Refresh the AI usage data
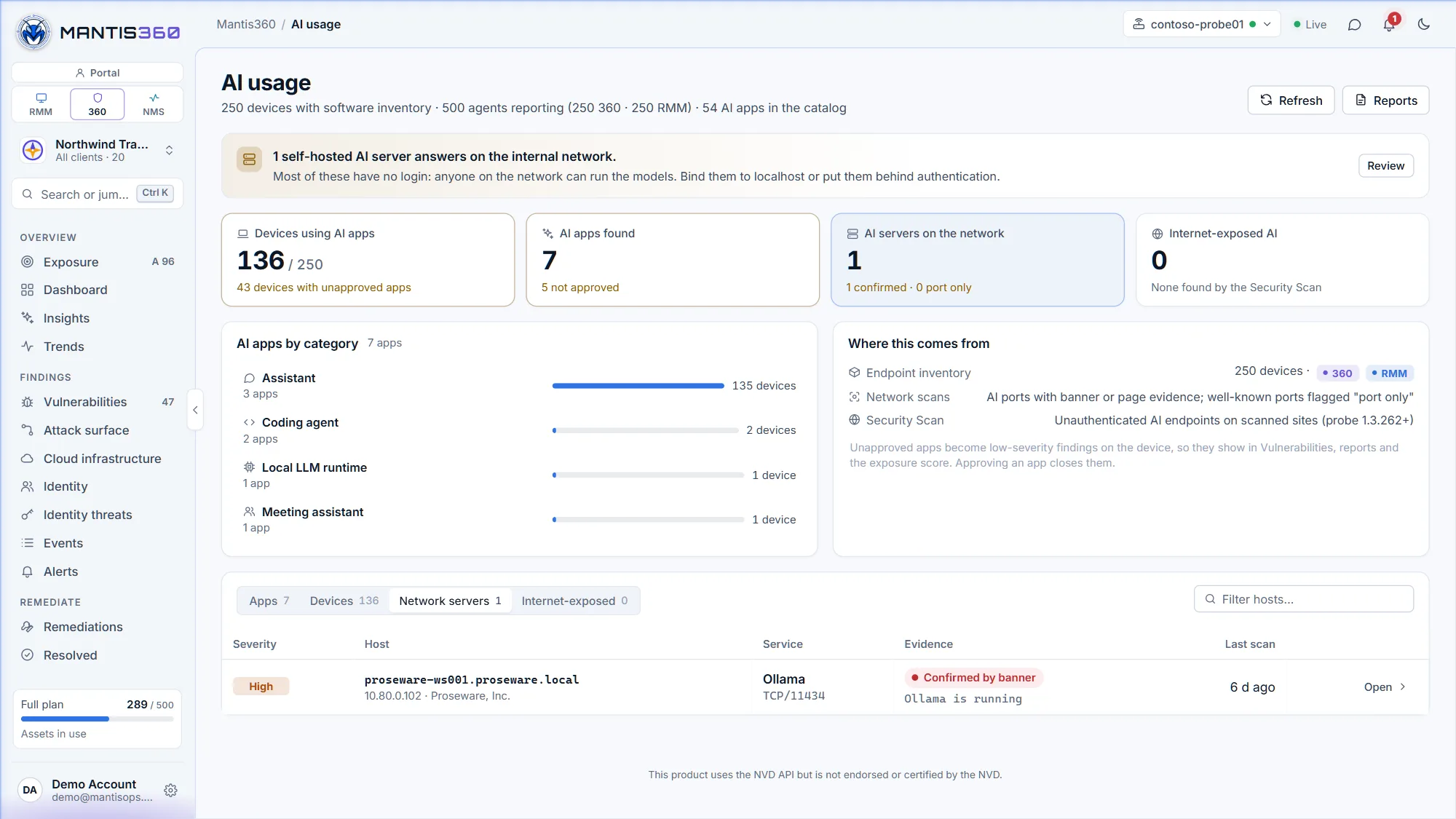This screenshot has height=819, width=1456. [1291, 100]
